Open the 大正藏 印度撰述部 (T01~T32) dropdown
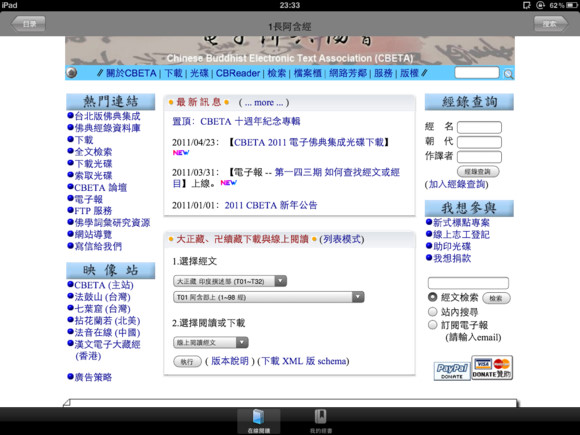Viewport: 580px width, 435px height. [x=230, y=281]
